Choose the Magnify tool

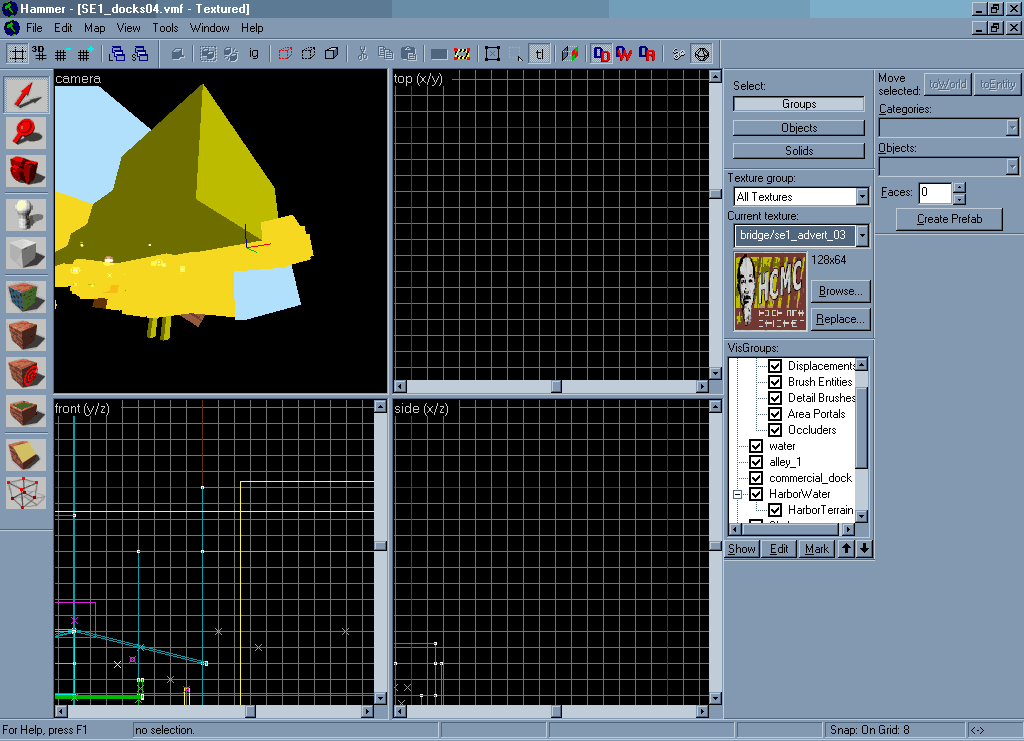27,133
